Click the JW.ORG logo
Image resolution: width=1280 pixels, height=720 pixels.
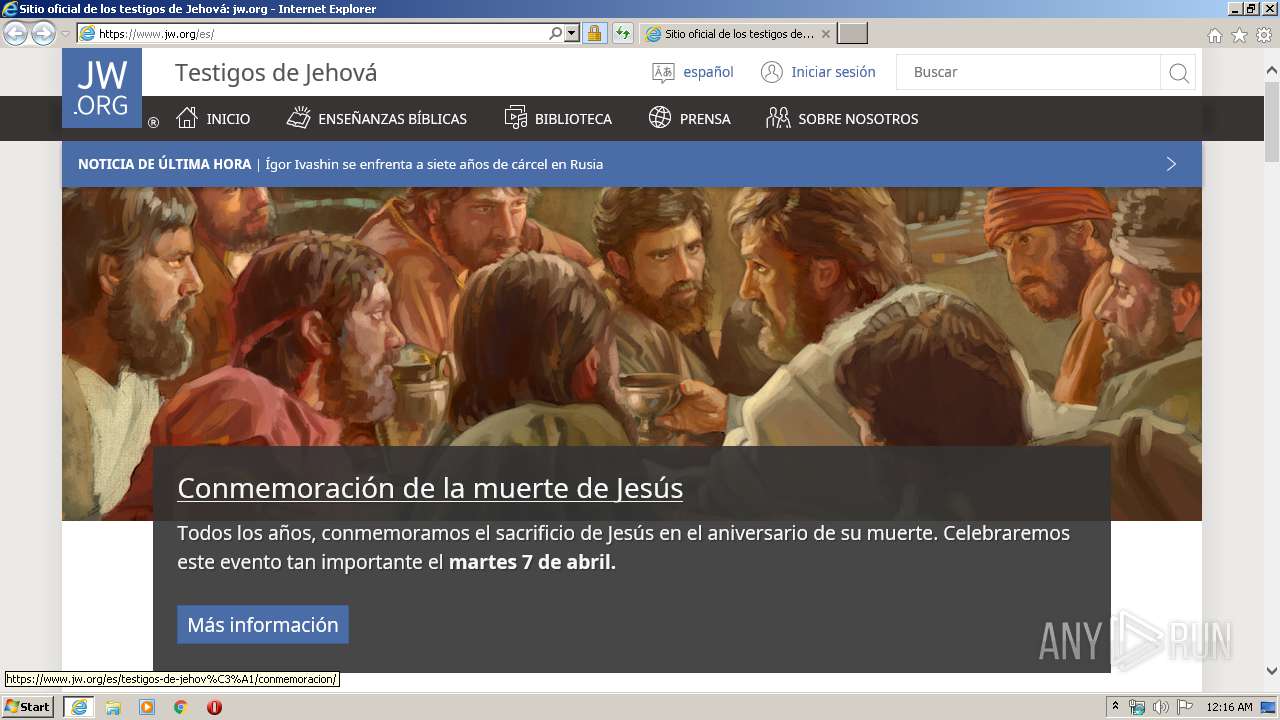(x=102, y=88)
